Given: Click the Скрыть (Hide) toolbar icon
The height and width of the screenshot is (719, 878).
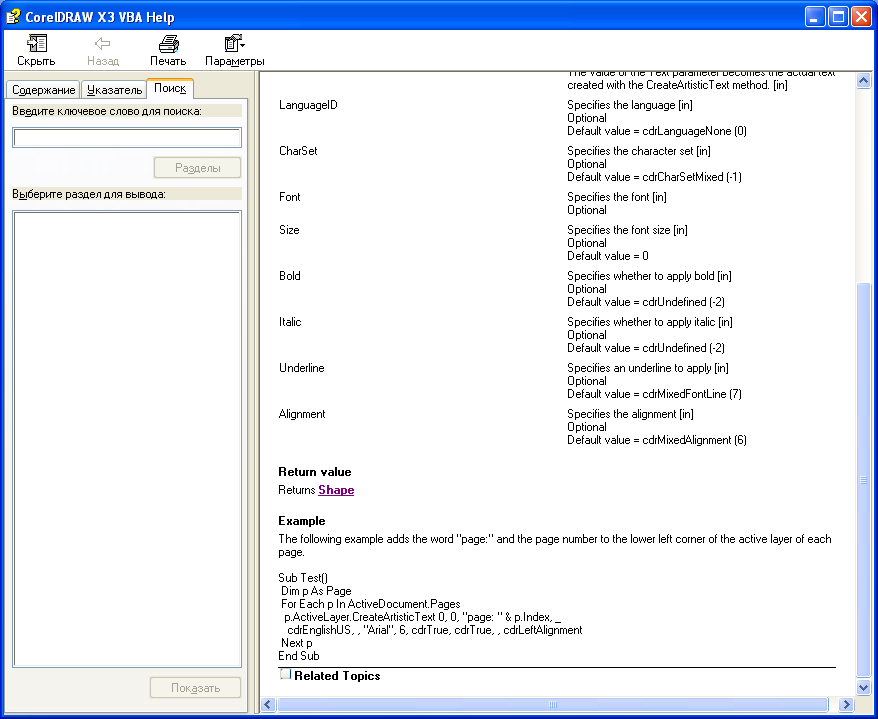Looking at the screenshot, I should click(37, 43).
